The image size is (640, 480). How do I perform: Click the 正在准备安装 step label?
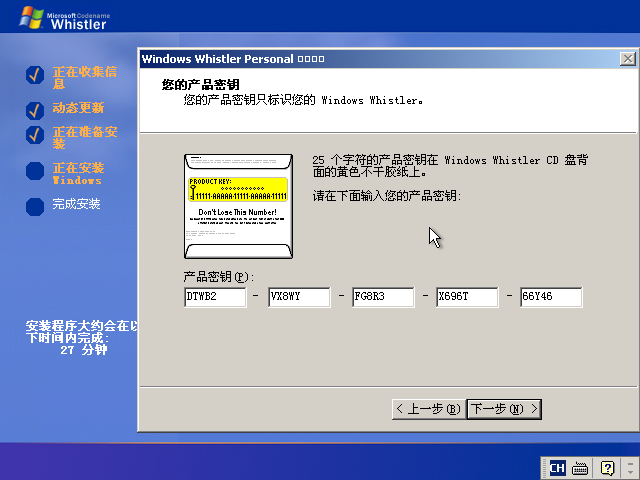point(85,138)
